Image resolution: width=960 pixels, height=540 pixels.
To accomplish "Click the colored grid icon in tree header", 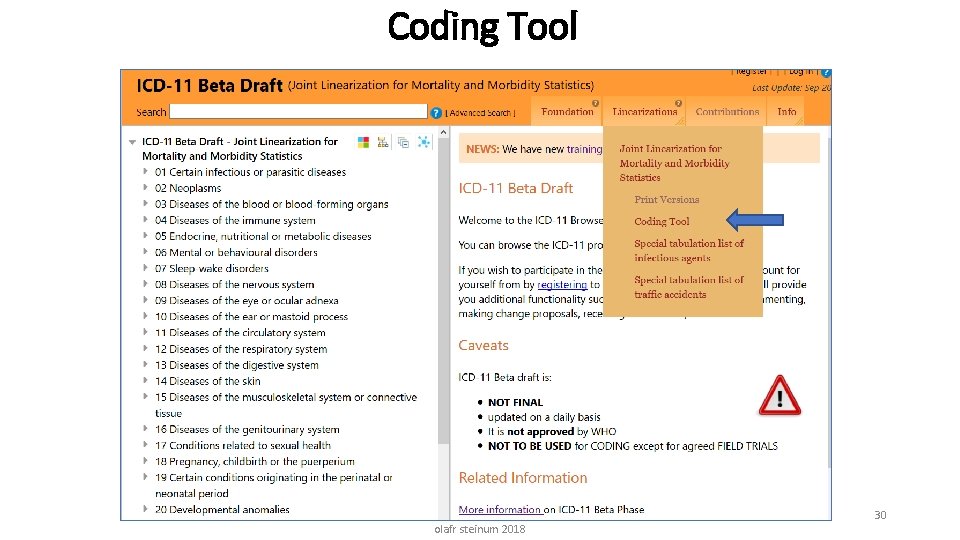I will [x=363, y=142].
